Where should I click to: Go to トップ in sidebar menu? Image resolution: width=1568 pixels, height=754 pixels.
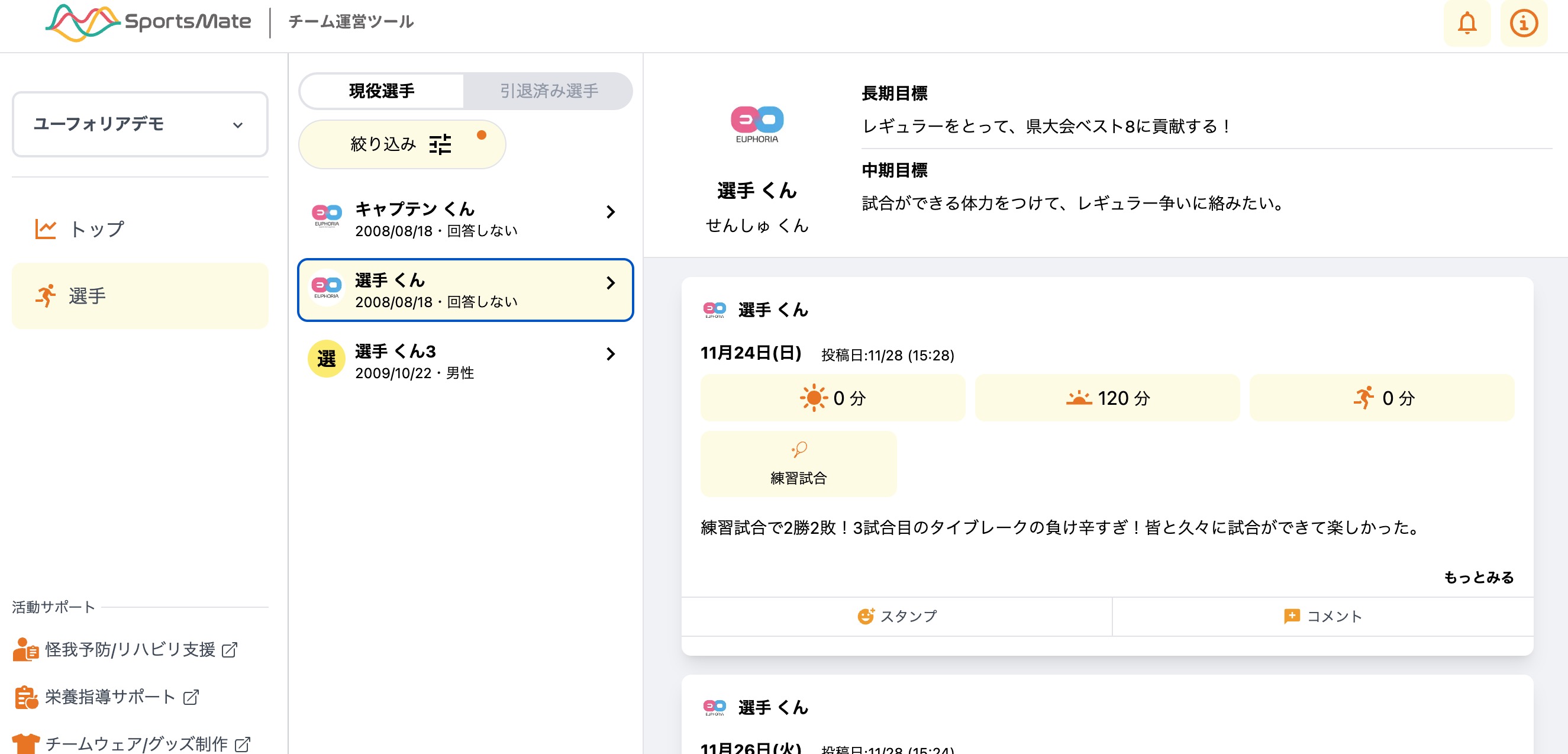[140, 229]
